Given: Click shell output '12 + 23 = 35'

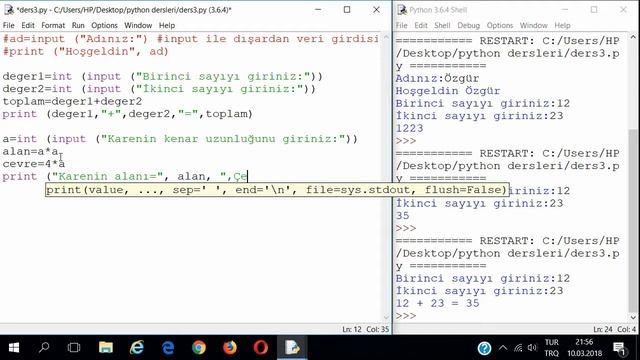Looking at the screenshot, I should pos(437,303).
